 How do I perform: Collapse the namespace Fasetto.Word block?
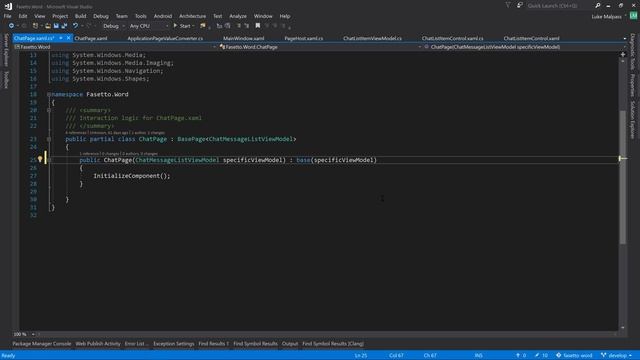point(49,94)
